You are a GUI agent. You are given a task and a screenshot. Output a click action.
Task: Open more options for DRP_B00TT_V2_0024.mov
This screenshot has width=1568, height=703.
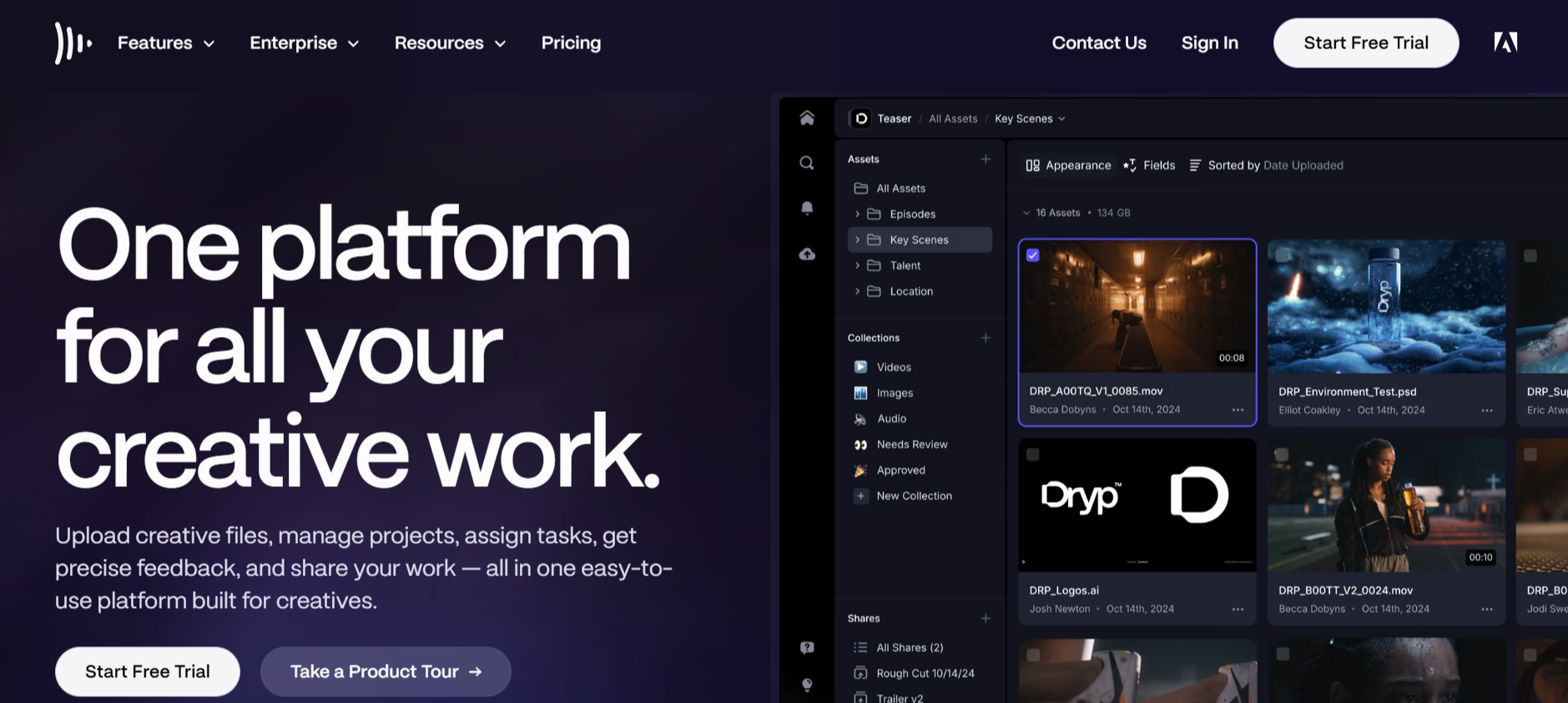tap(1487, 609)
